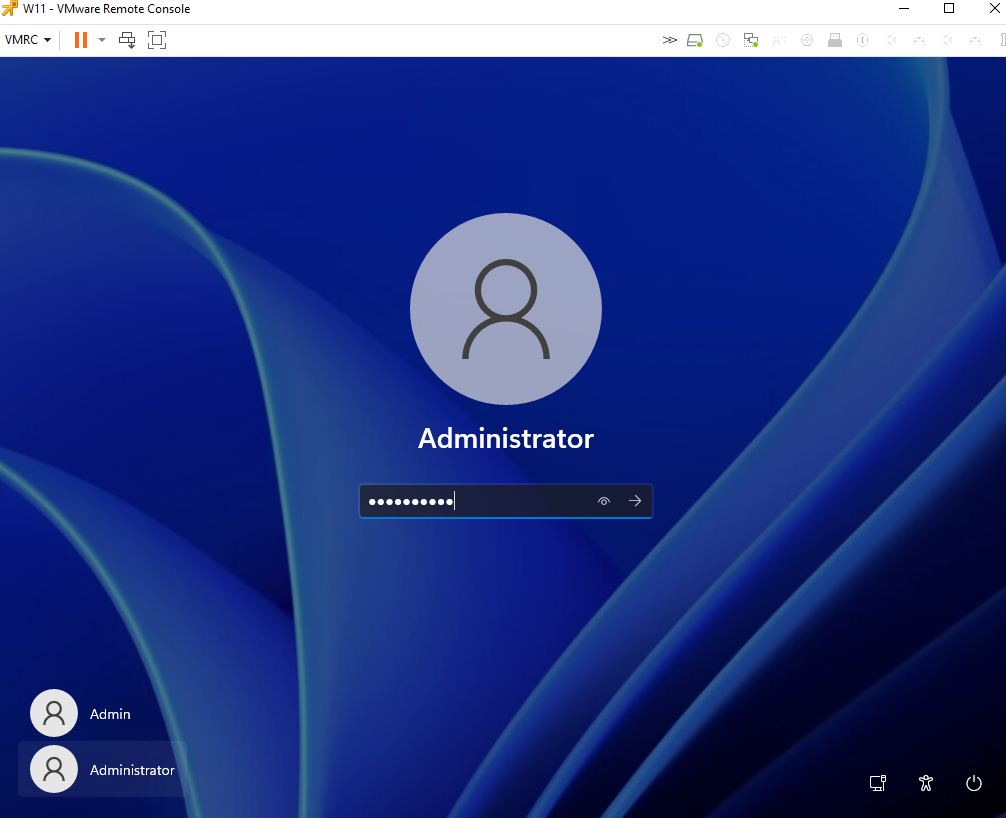Image resolution: width=1006 pixels, height=818 pixels.
Task: Pause the virtual machine
Action: point(81,40)
